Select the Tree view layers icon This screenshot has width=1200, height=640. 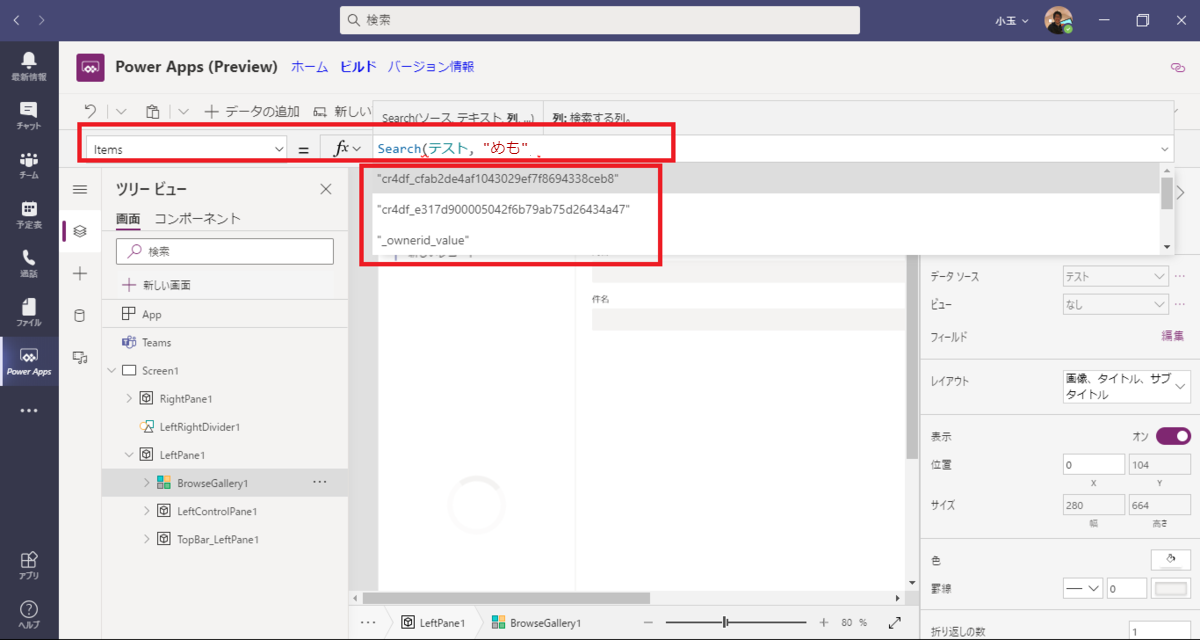tap(80, 231)
